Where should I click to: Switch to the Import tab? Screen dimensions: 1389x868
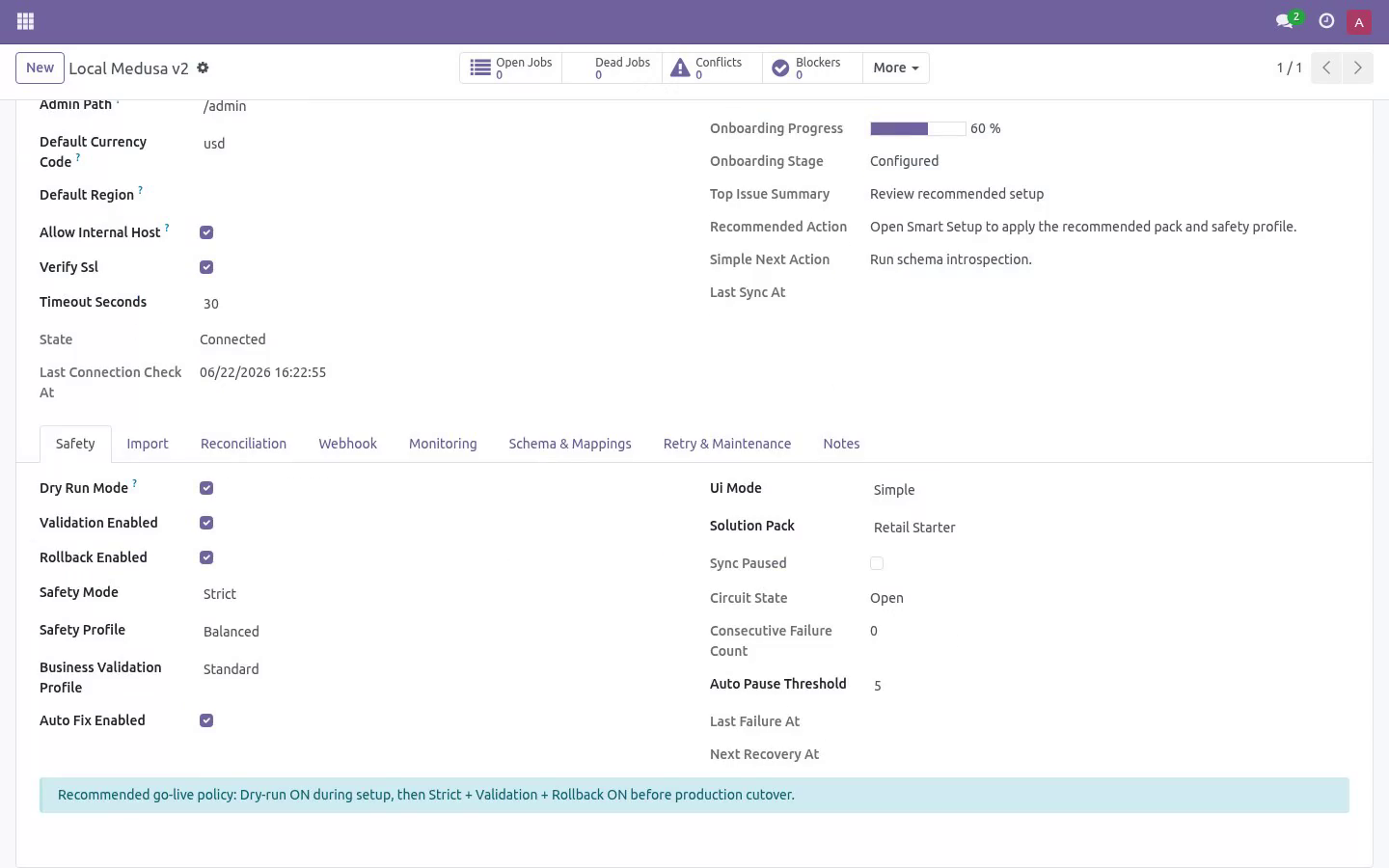(148, 444)
